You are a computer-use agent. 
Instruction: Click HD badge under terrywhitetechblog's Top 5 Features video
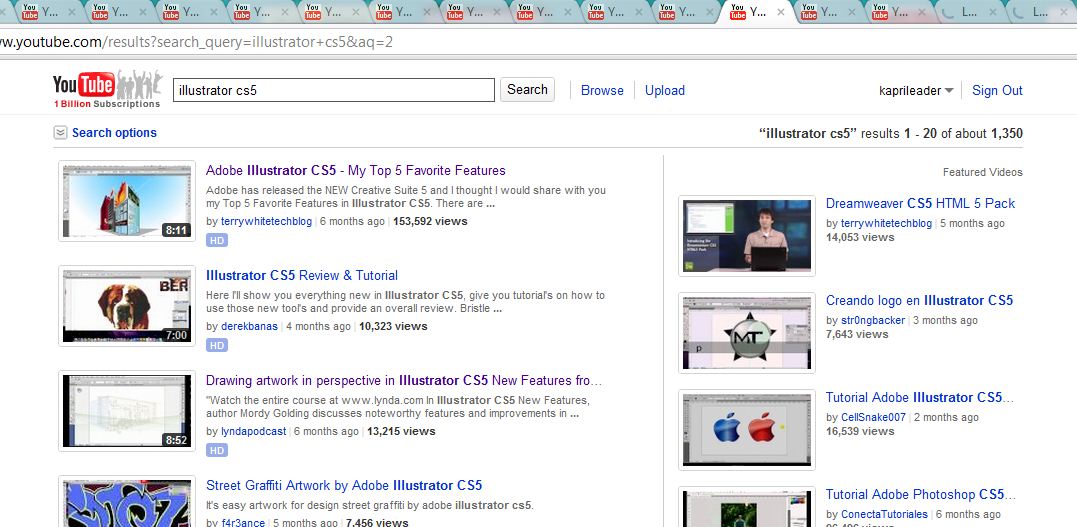(x=217, y=240)
